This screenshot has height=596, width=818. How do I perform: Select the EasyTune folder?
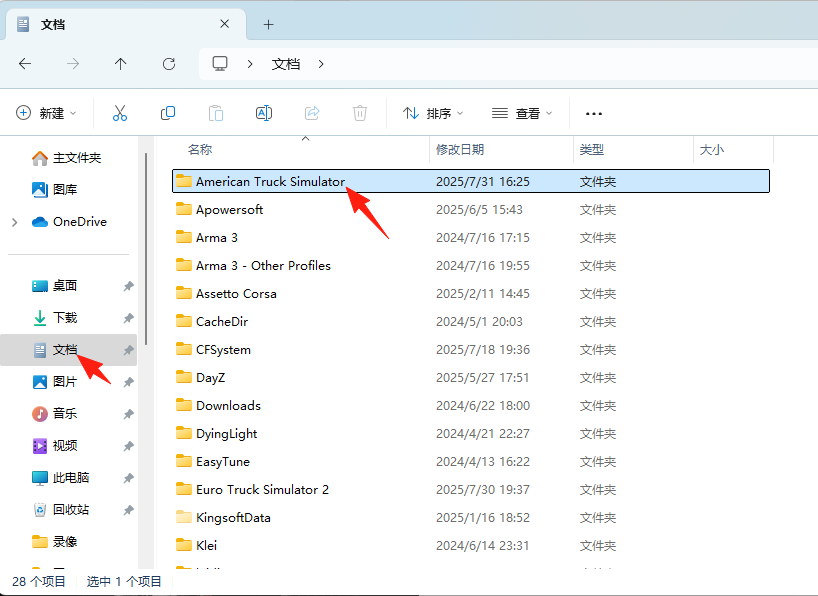(471, 461)
